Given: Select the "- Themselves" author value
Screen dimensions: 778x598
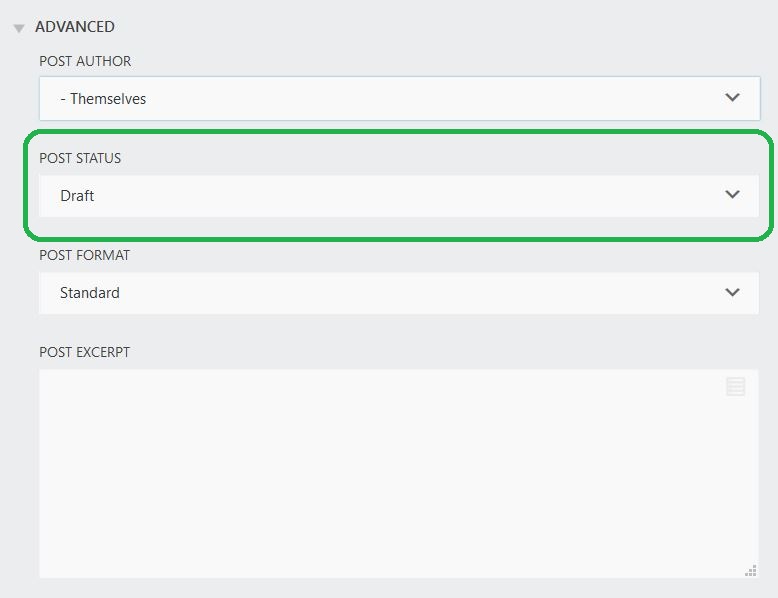Looking at the screenshot, I should (x=103, y=99).
